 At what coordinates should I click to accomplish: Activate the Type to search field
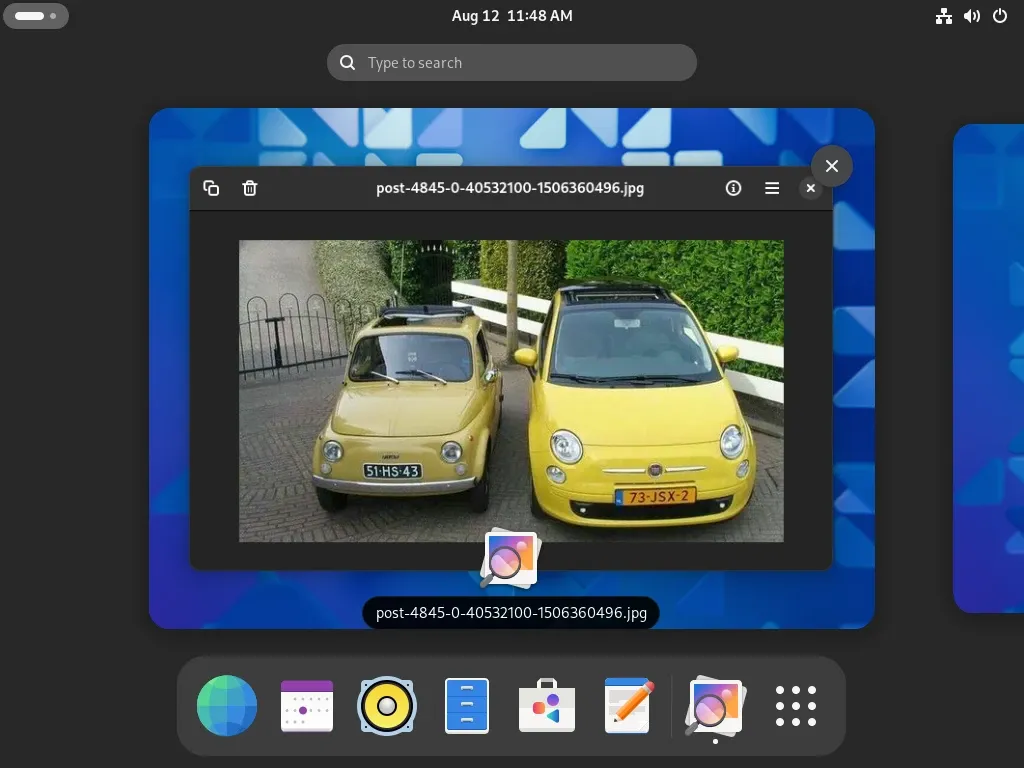512,62
